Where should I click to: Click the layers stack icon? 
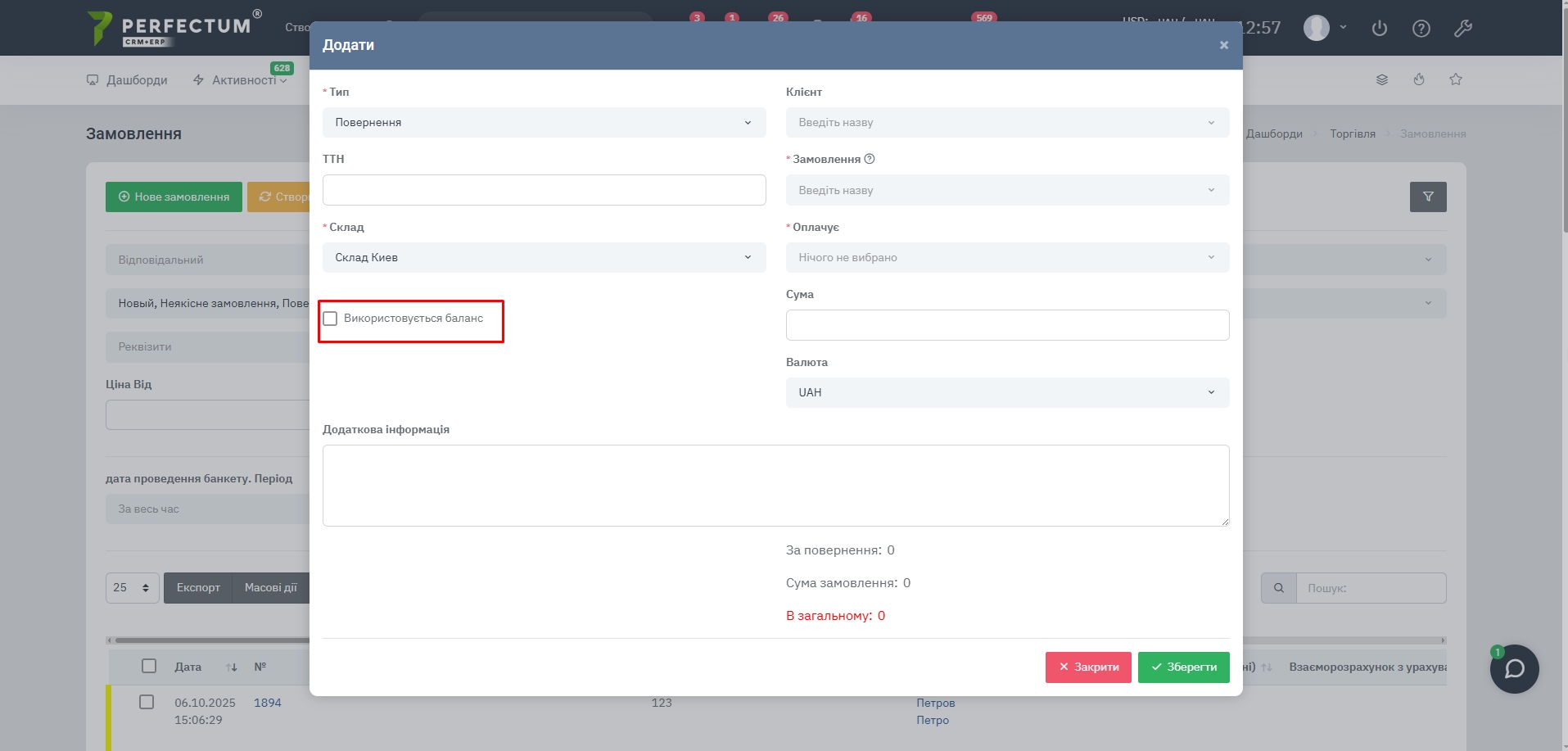pyautogui.click(x=1382, y=79)
